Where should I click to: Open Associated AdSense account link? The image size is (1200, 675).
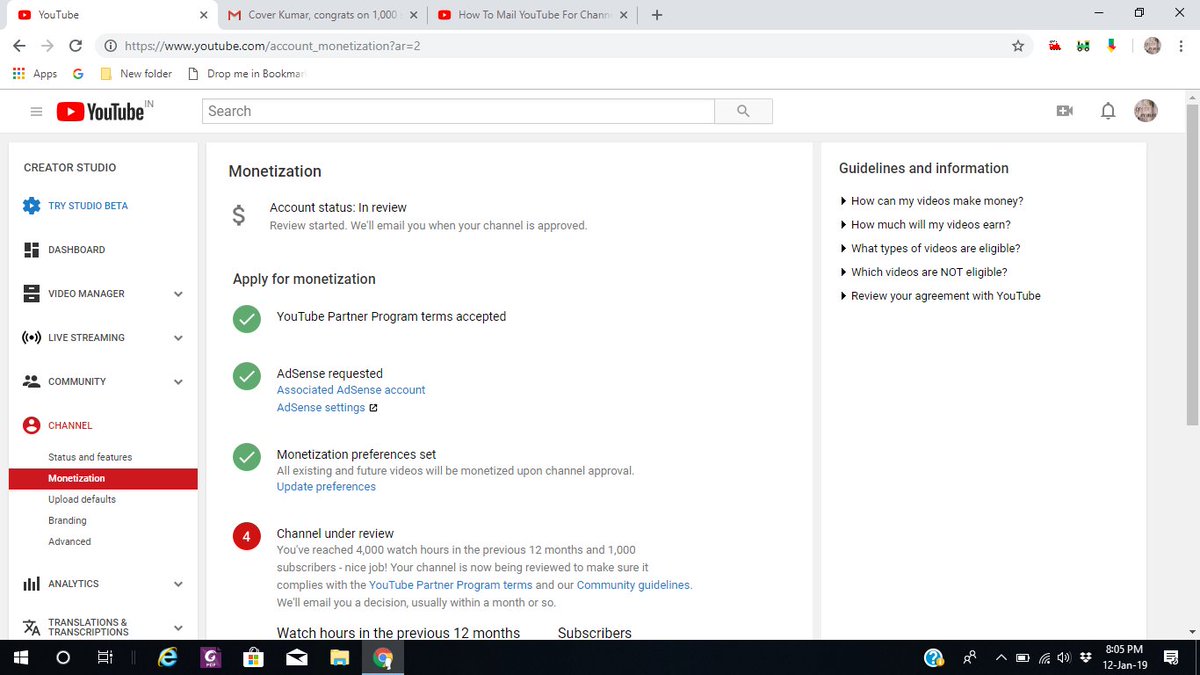coord(351,390)
